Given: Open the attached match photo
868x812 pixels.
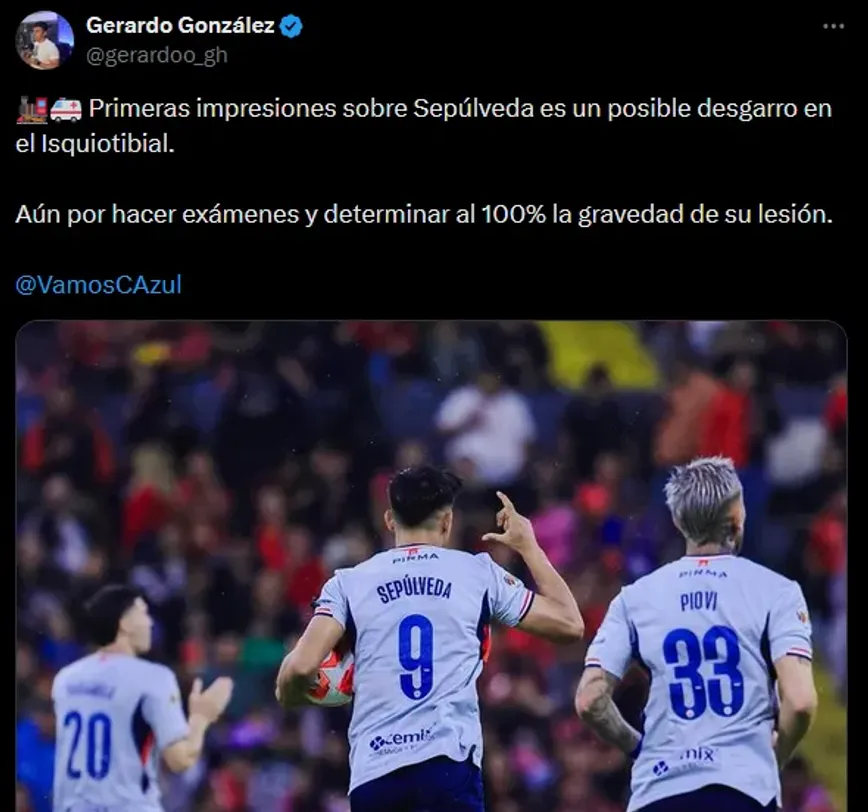Looking at the screenshot, I should tap(431, 566).
